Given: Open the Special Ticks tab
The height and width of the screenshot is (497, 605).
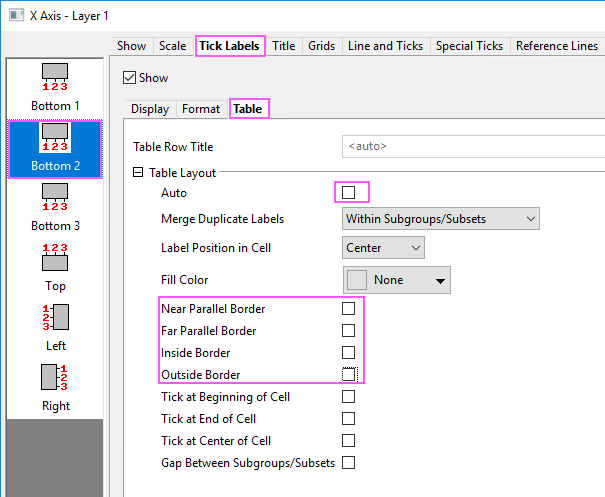Looking at the screenshot, I should coord(470,46).
